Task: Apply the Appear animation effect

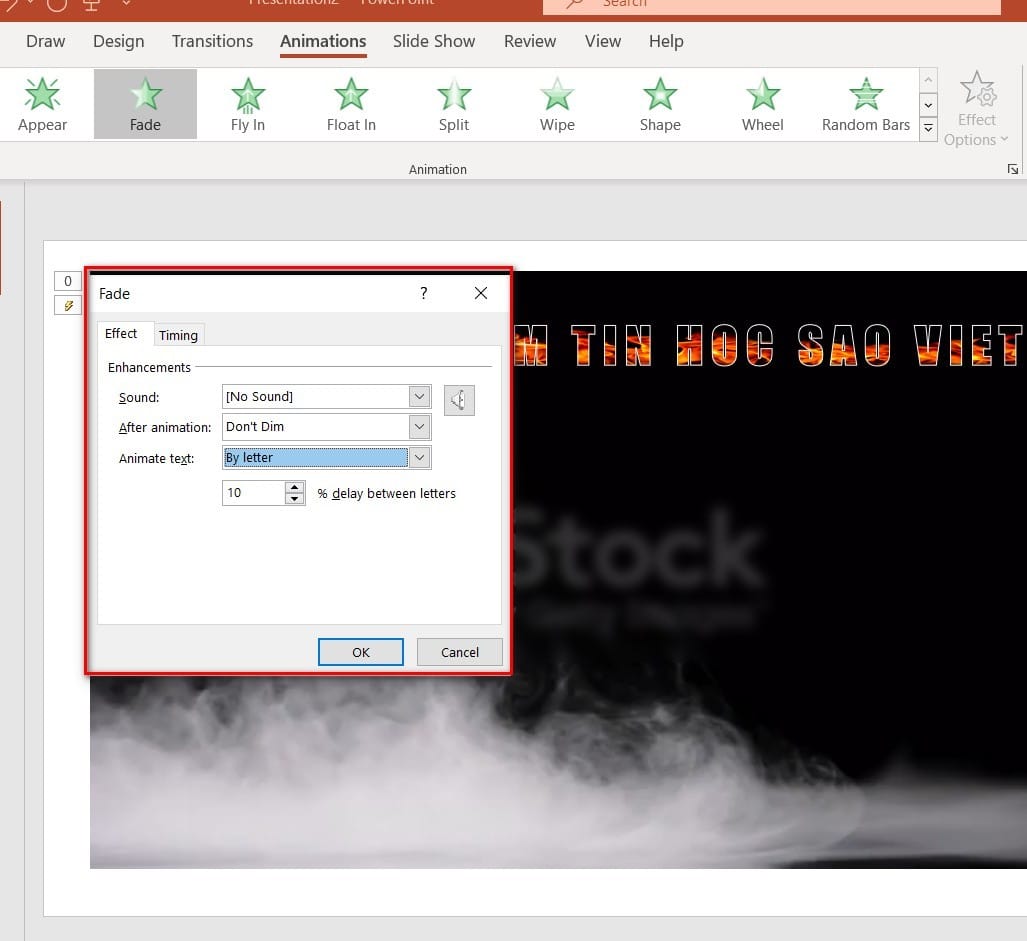Action: (43, 104)
